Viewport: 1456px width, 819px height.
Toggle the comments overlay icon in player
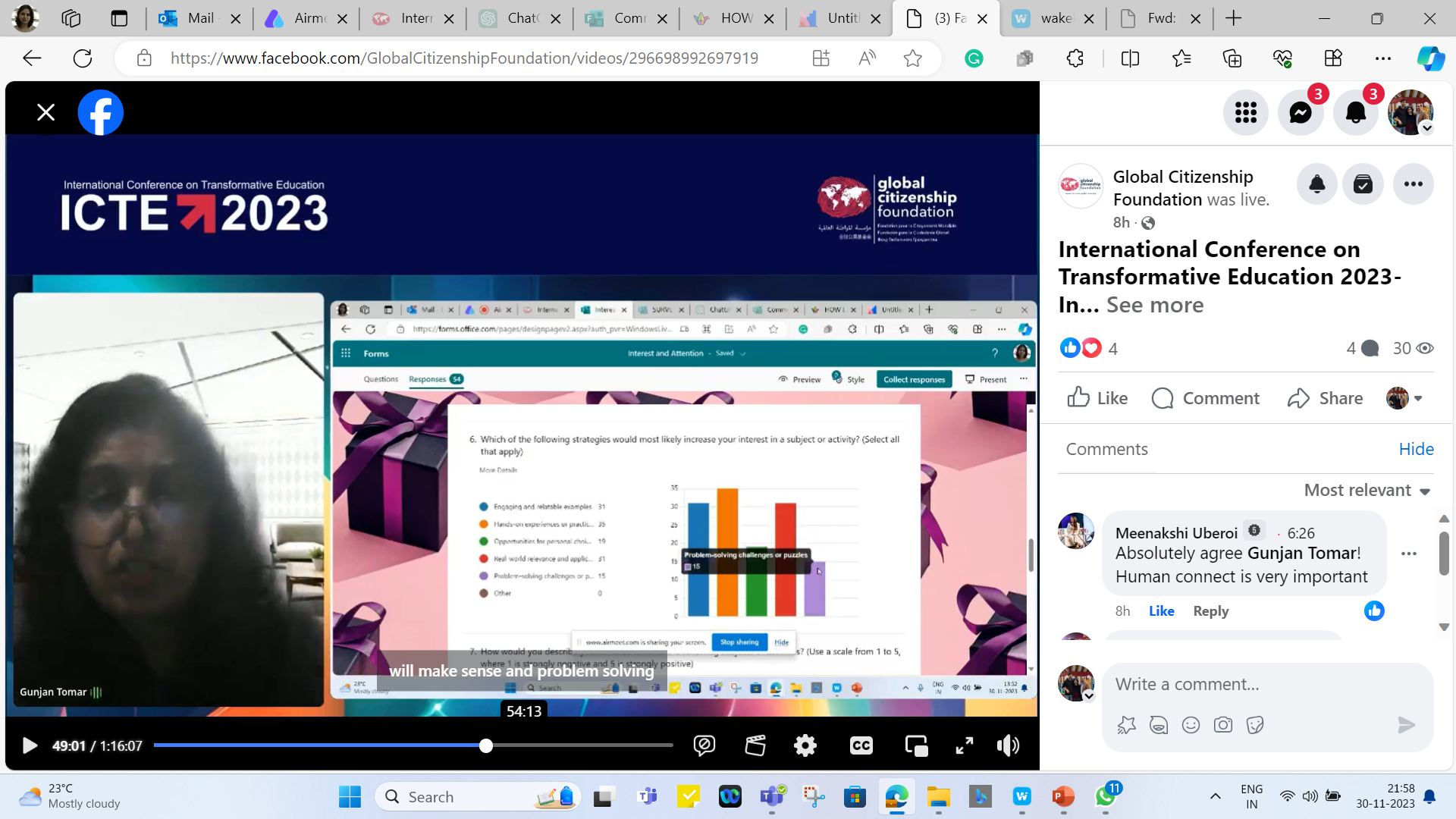704,745
